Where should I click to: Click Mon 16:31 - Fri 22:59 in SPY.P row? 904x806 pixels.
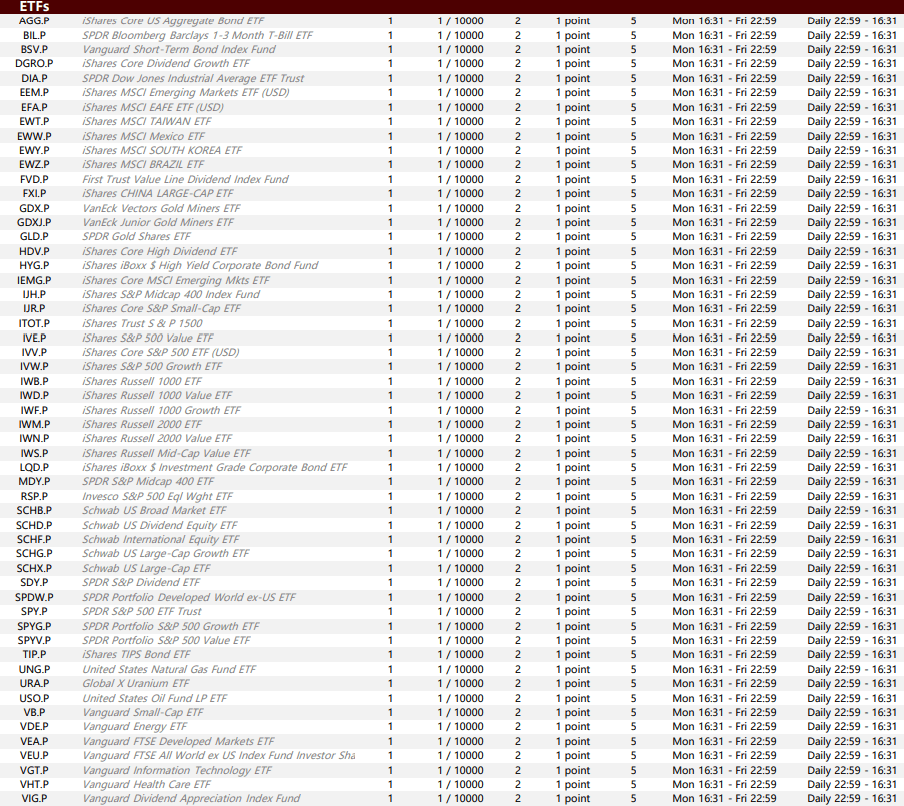pyautogui.click(x=724, y=611)
